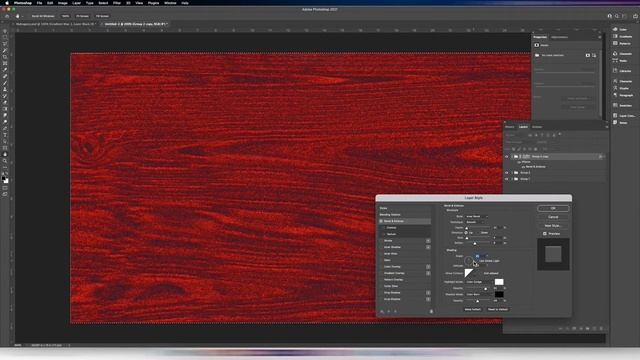The width and height of the screenshot is (640, 360).
Task: Open the Gloss Contour picker arrow
Action: [x=476, y=273]
